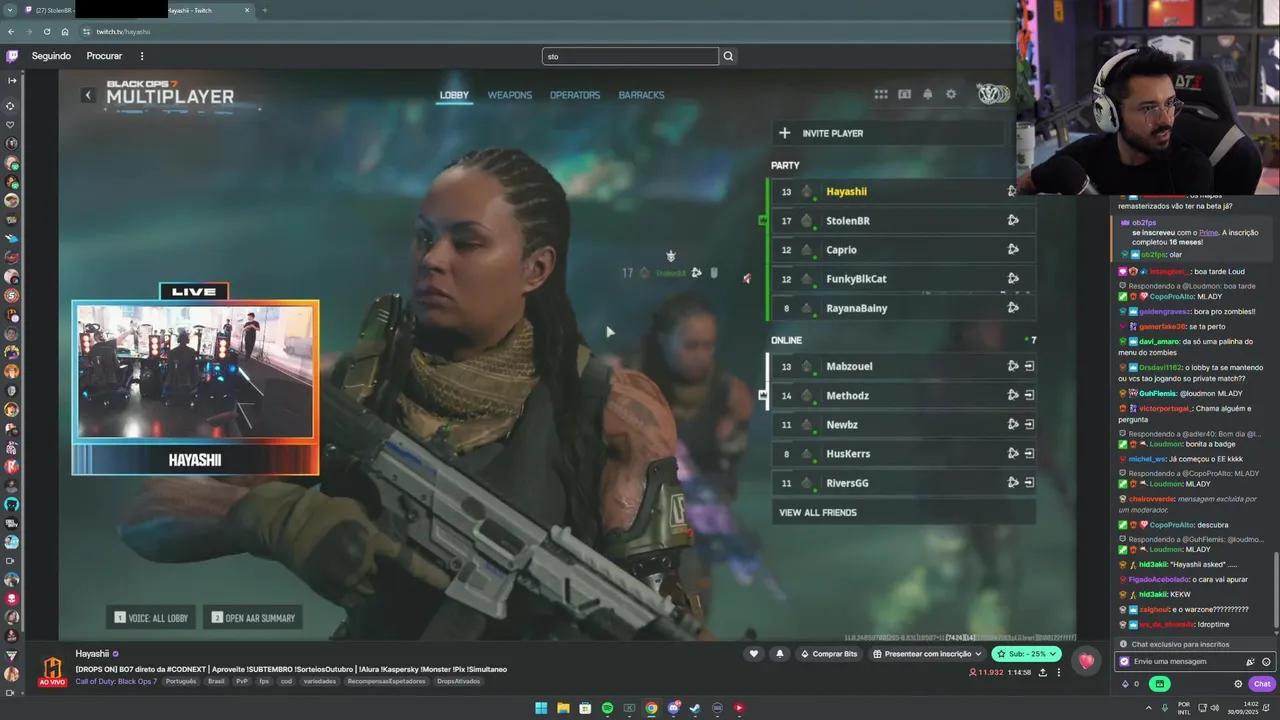This screenshot has width=1280, height=720.
Task: Click the taskbar volume speaker icon
Action: (1216, 708)
